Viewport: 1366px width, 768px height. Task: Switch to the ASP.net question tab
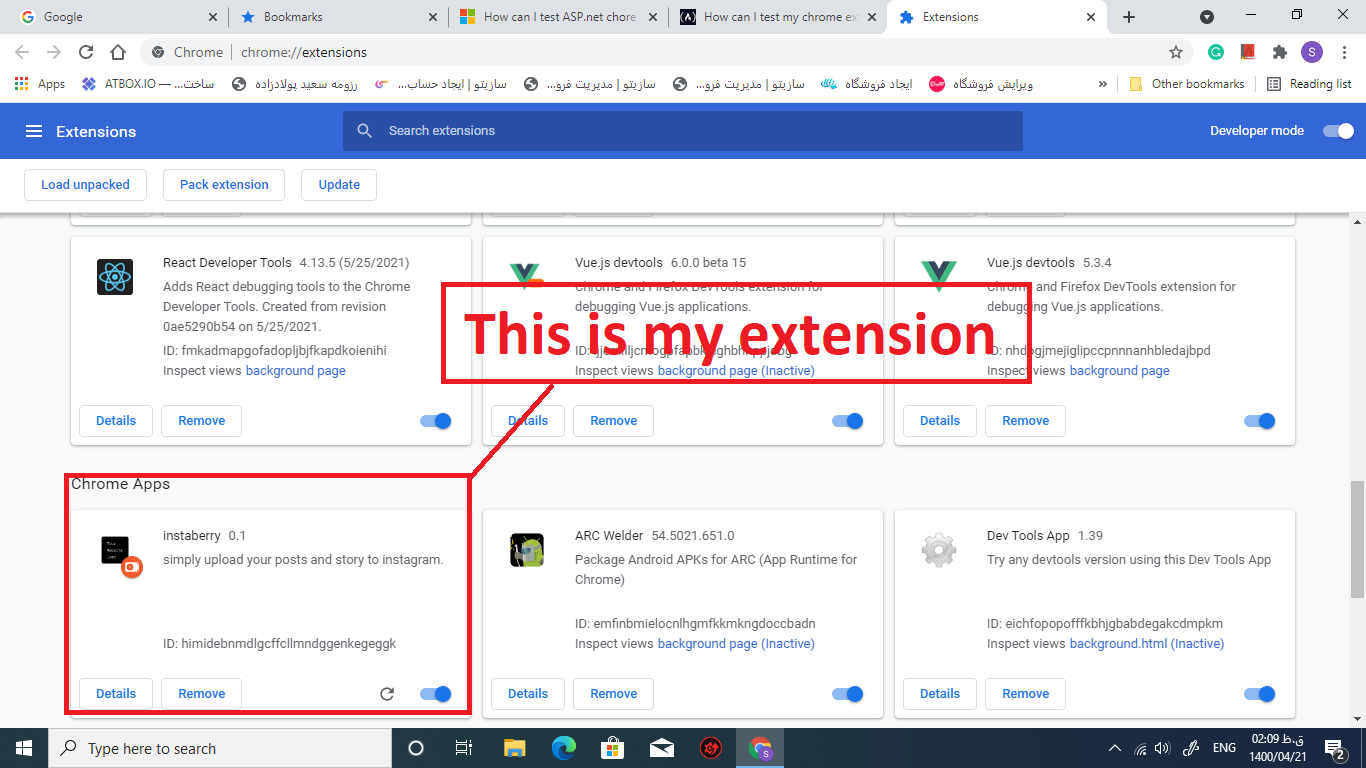pos(558,17)
